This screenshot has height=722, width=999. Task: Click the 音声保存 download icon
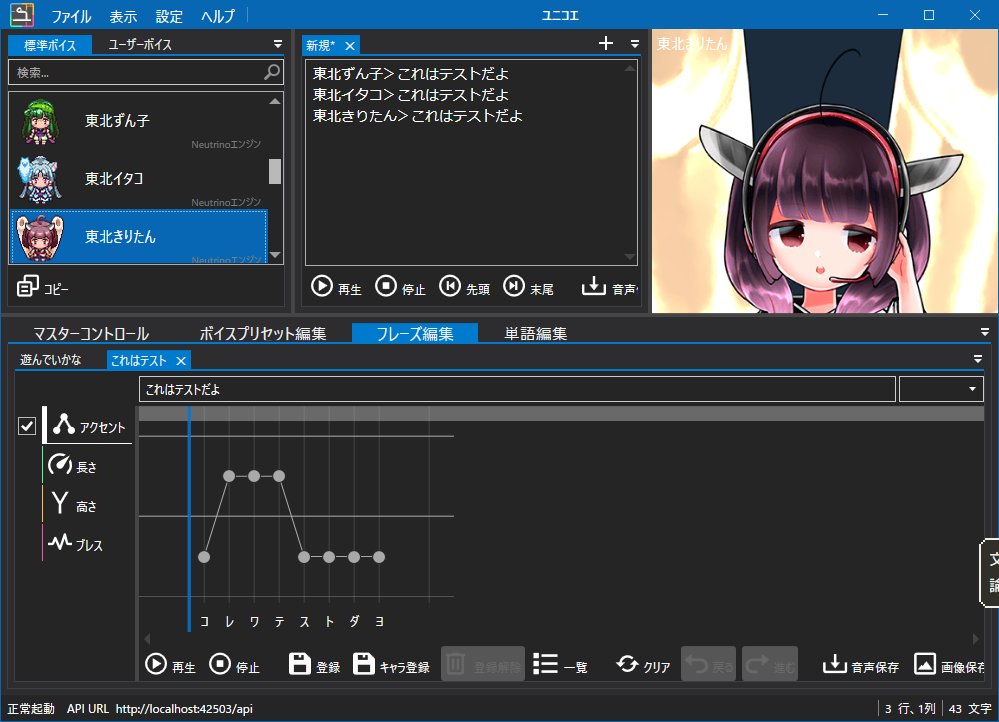tap(835, 664)
